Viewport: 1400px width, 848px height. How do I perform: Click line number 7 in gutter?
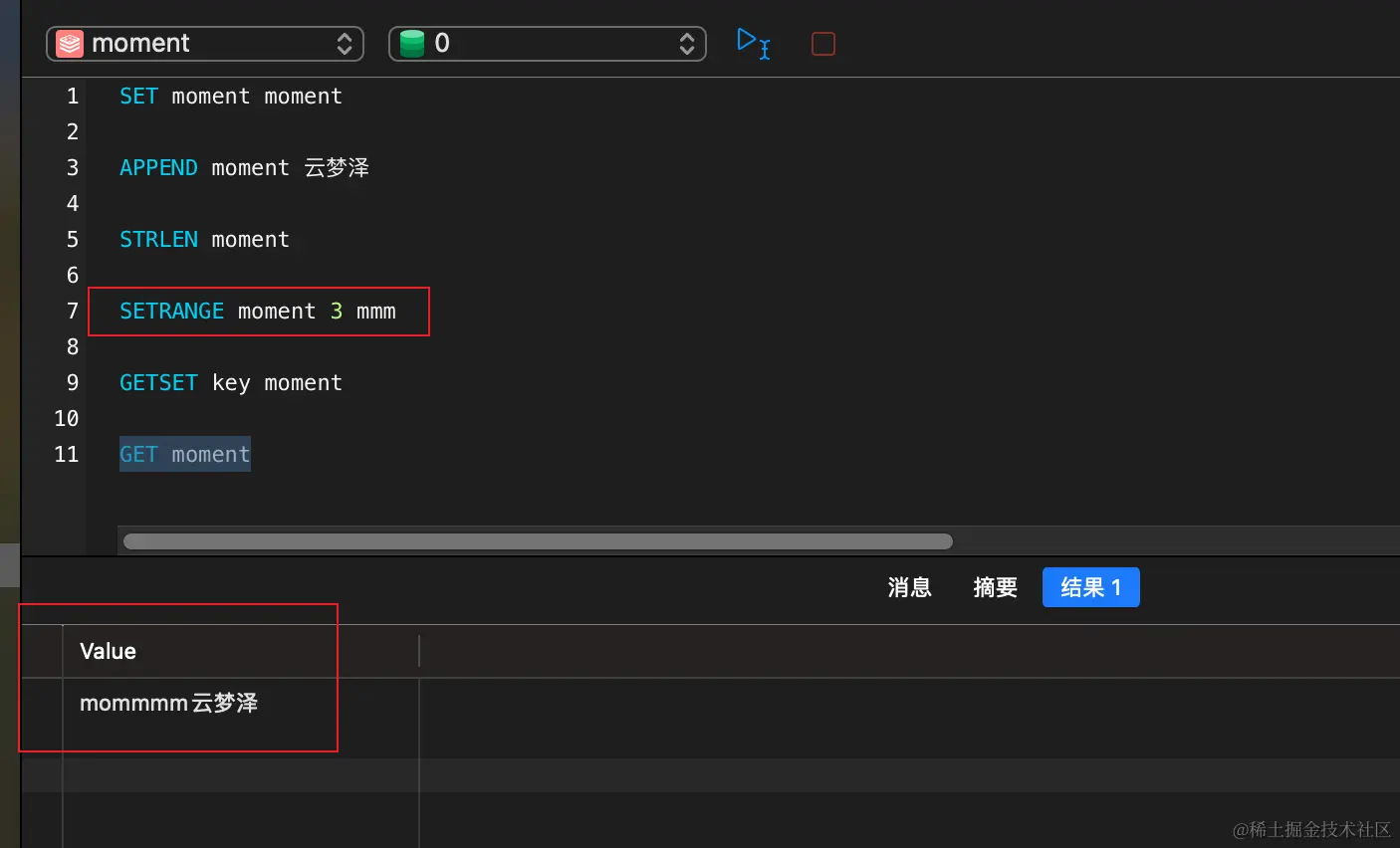point(73,312)
